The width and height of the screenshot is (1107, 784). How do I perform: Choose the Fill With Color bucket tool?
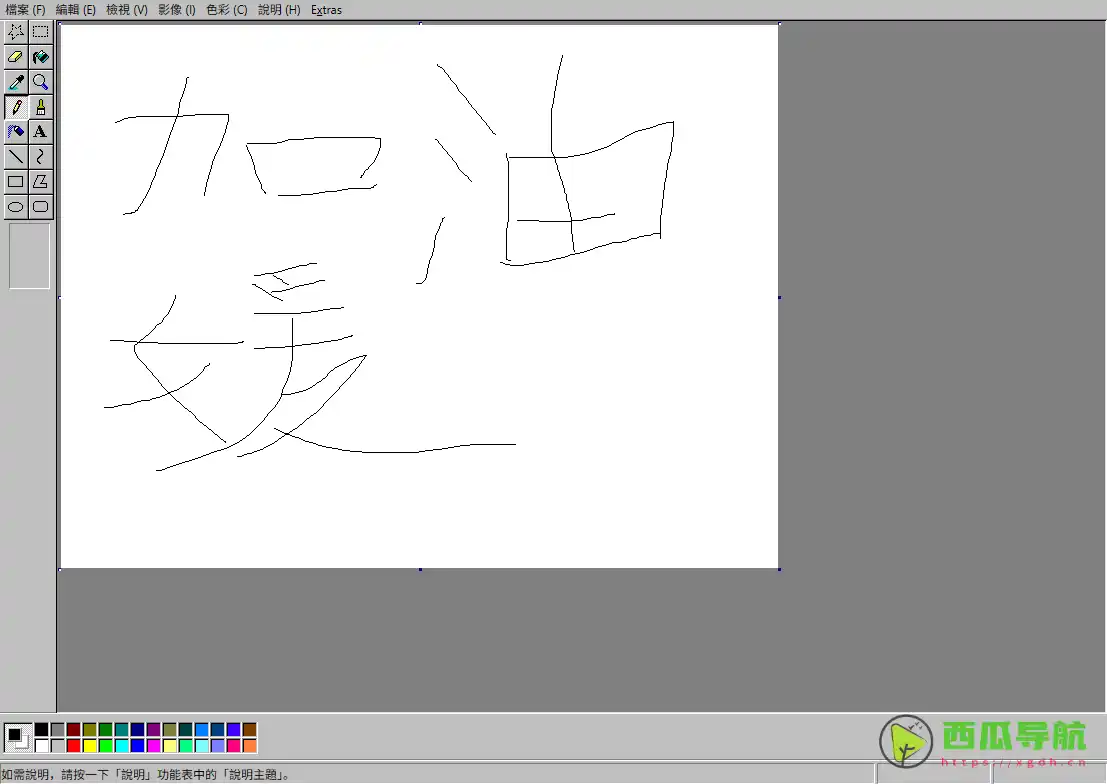click(41, 57)
